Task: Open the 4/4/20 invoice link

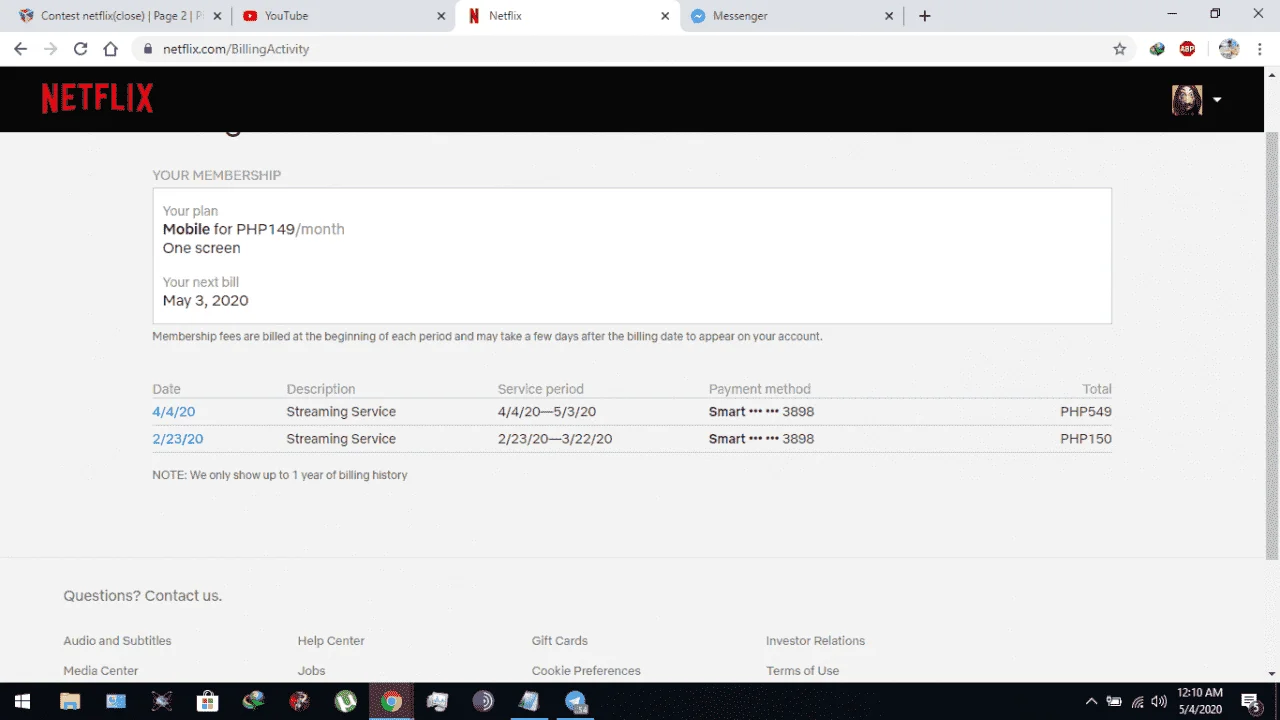Action: pyautogui.click(x=174, y=412)
